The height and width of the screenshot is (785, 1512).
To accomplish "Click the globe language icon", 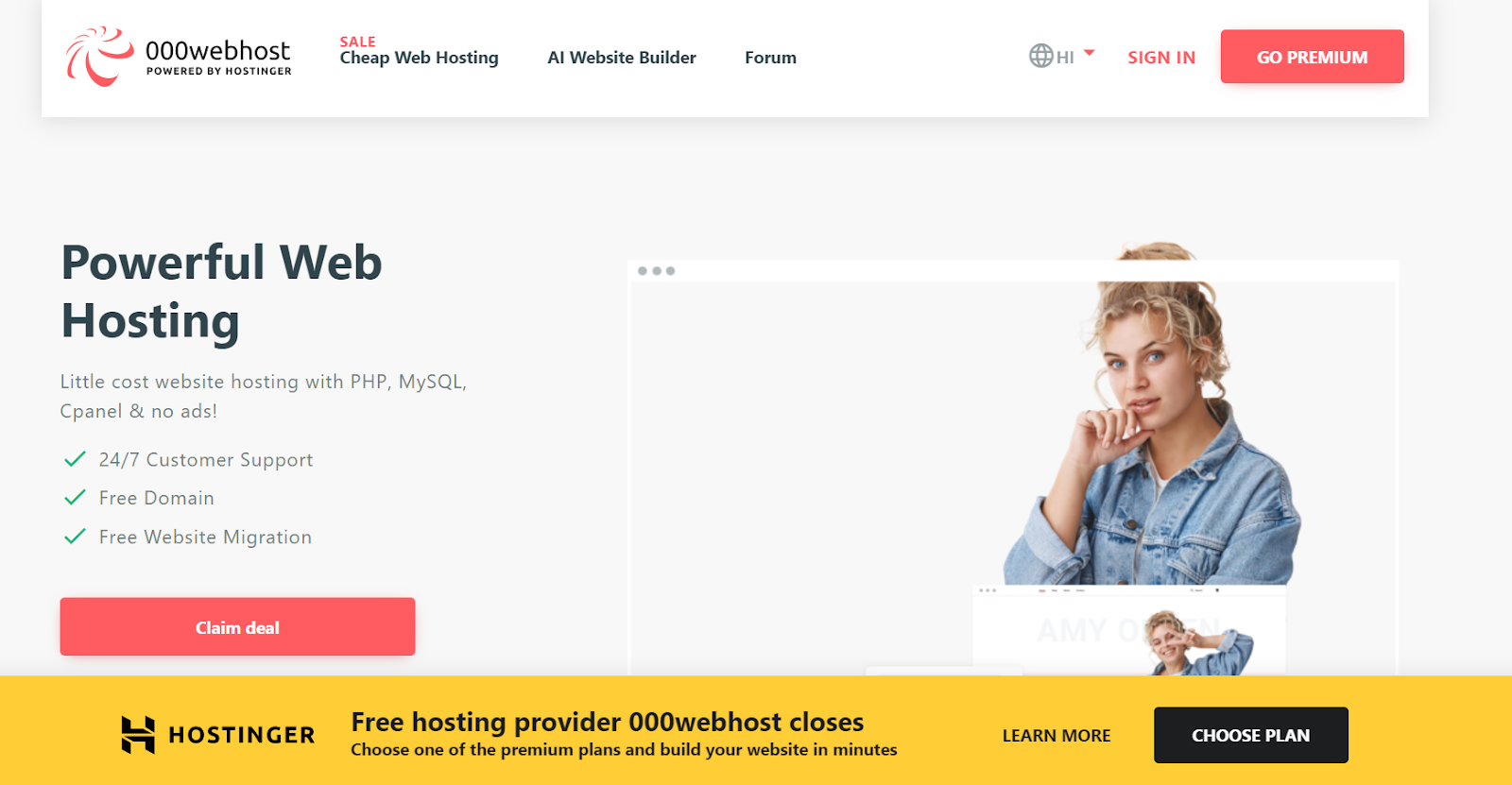I will pos(1040,57).
